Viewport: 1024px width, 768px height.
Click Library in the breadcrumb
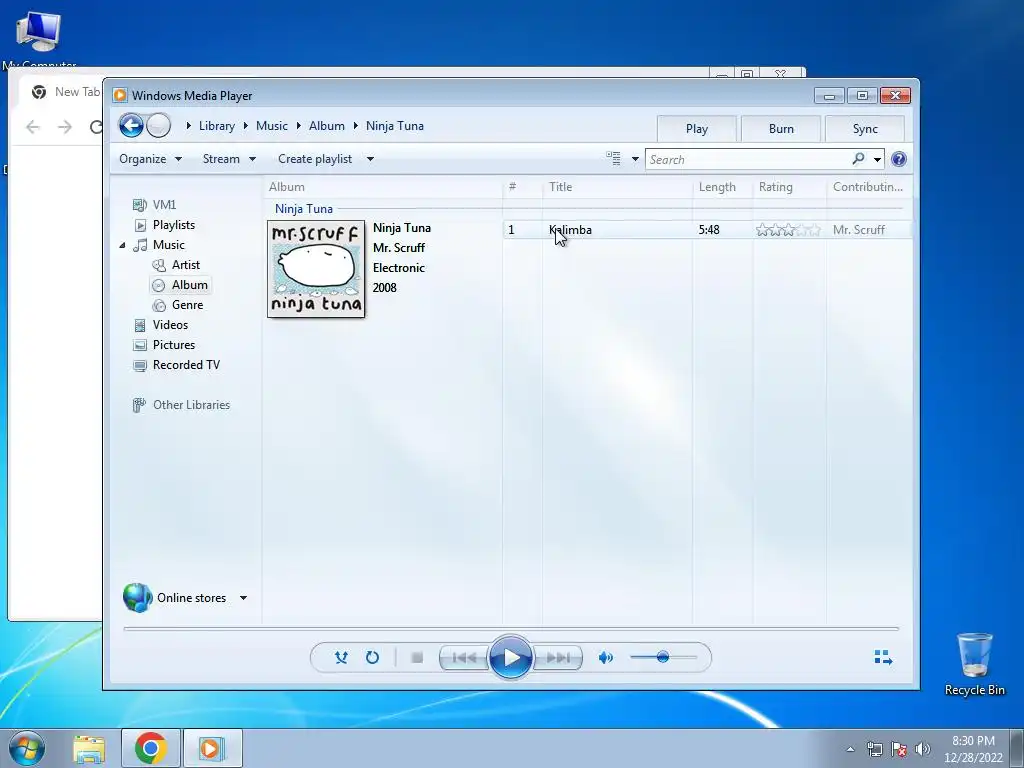[217, 126]
